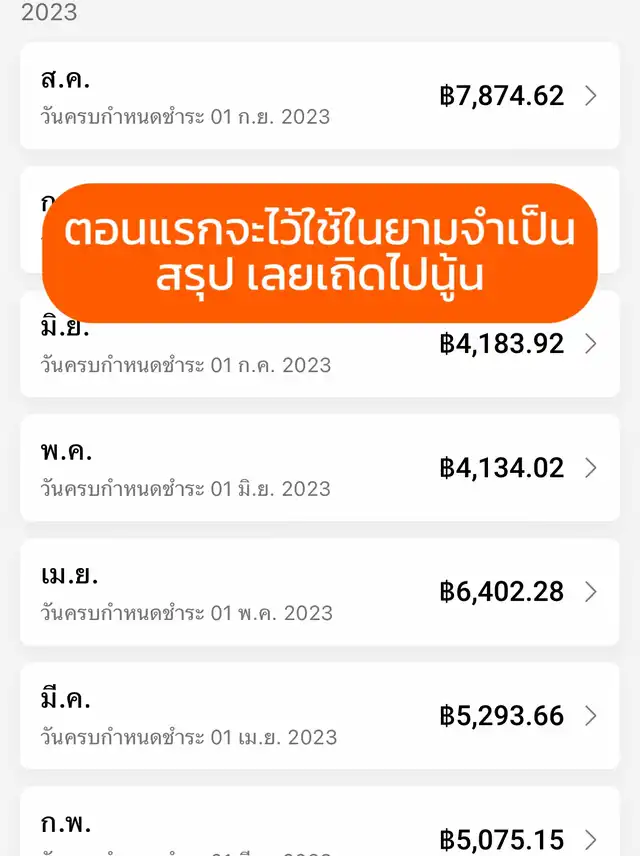Expand the มิ.ย. bill chevron arrow
This screenshot has height=856, width=640.
click(x=590, y=344)
